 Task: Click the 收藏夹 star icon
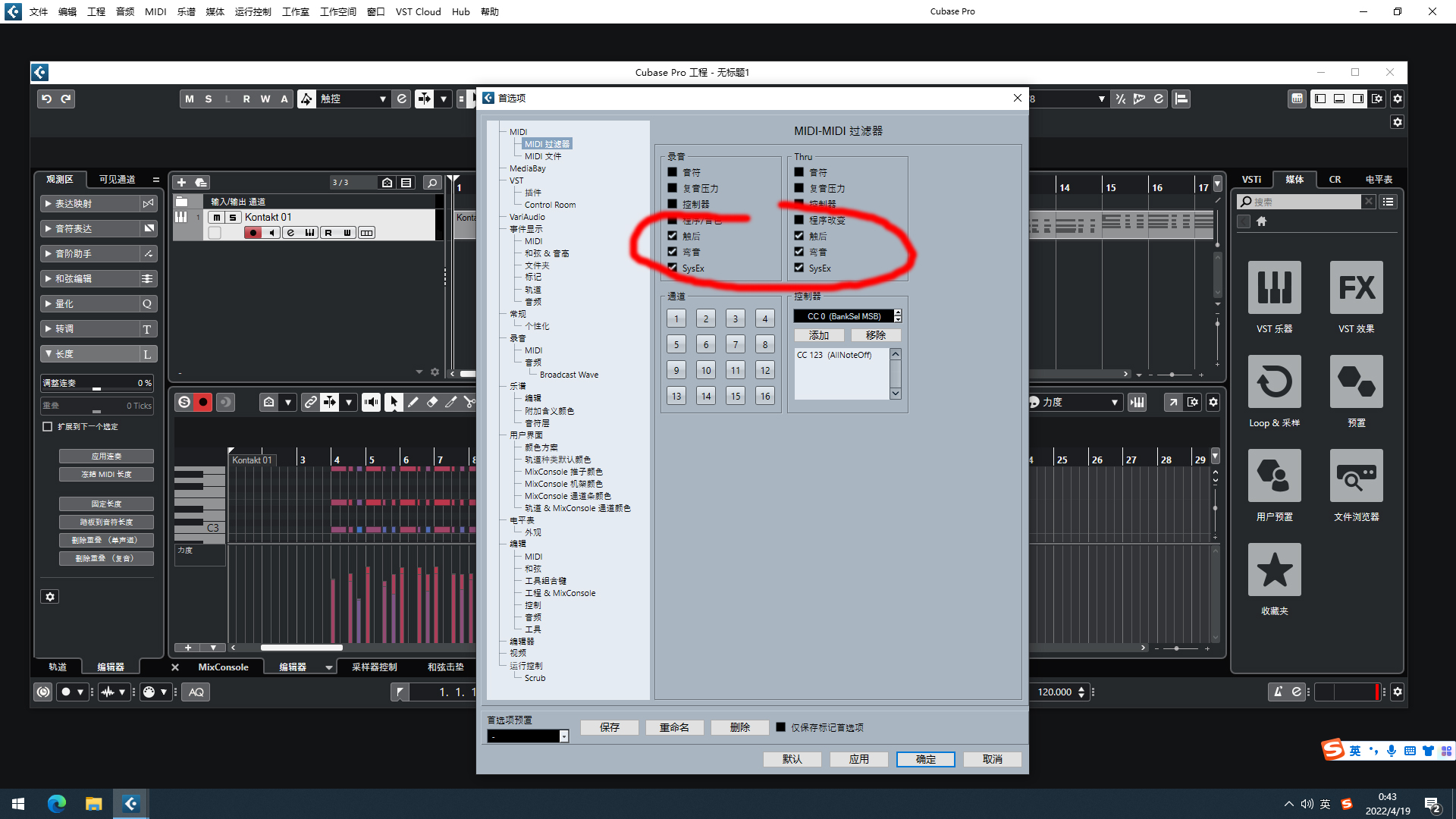[1275, 570]
